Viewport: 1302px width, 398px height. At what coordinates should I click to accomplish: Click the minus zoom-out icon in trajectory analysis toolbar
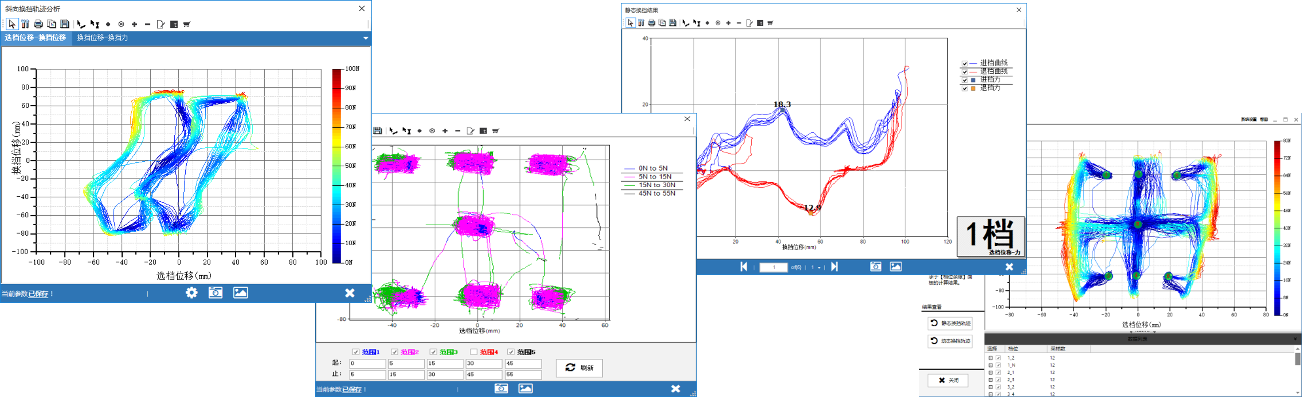point(147,24)
